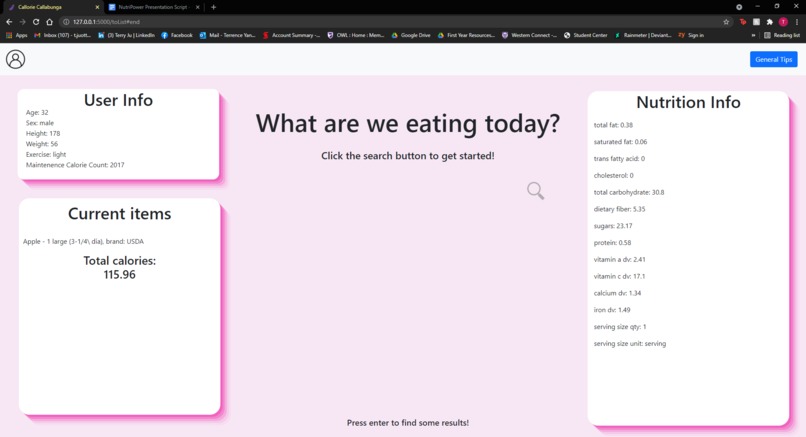Image resolution: width=806 pixels, height=437 pixels.
Task: Open the browser home page
Action: click(x=49, y=22)
